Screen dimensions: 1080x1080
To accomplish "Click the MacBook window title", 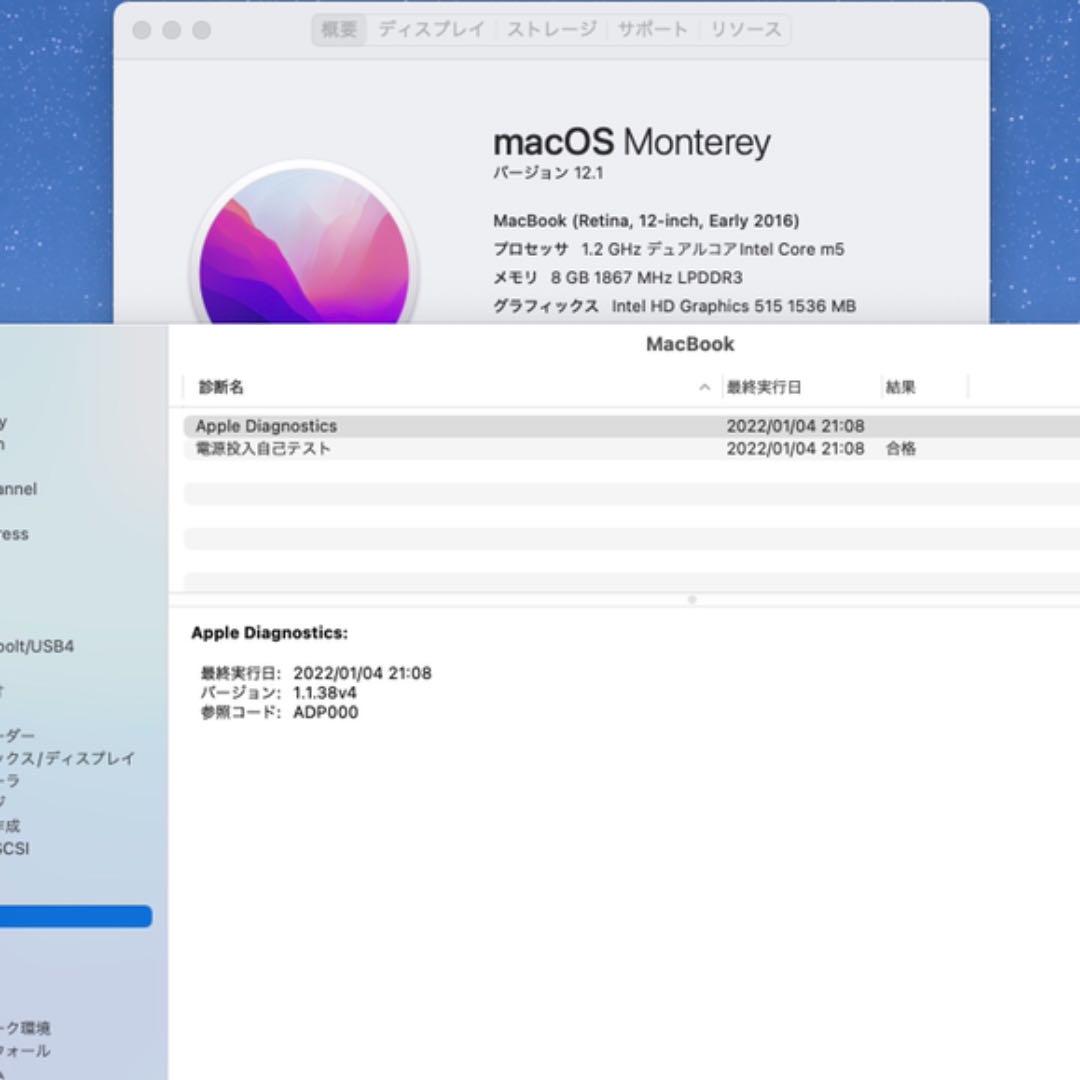I will (x=690, y=344).
